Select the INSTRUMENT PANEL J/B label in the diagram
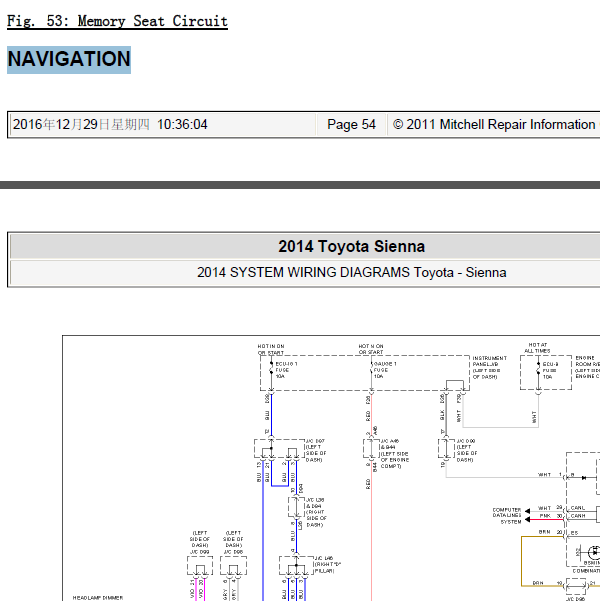600x601 pixels. point(489,368)
